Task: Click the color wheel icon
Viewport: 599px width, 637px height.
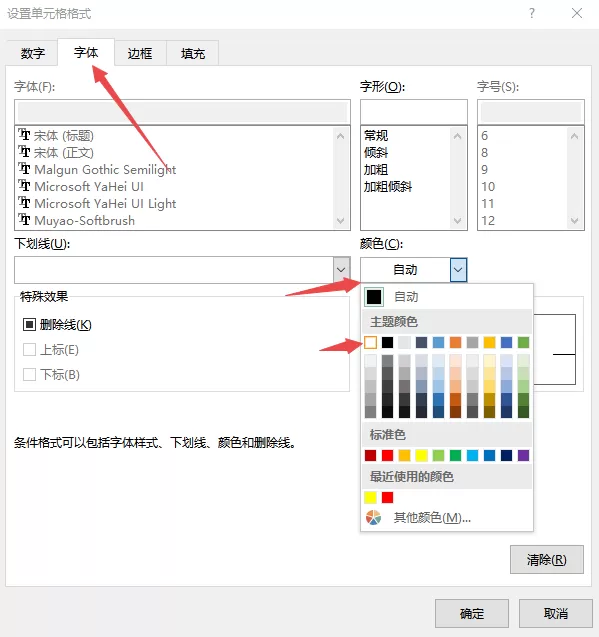Action: [x=373, y=518]
